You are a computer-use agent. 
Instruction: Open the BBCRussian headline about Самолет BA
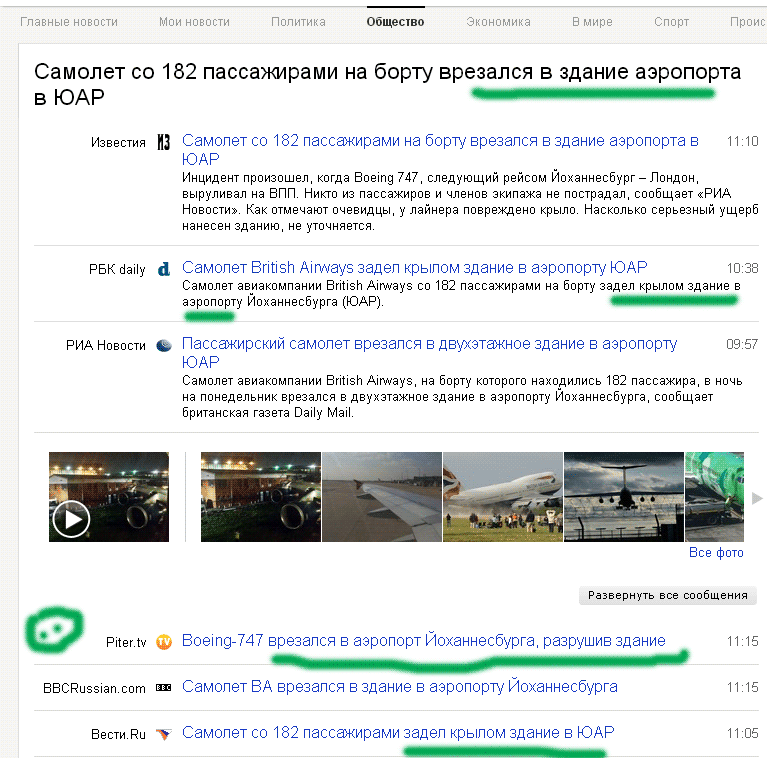400,687
